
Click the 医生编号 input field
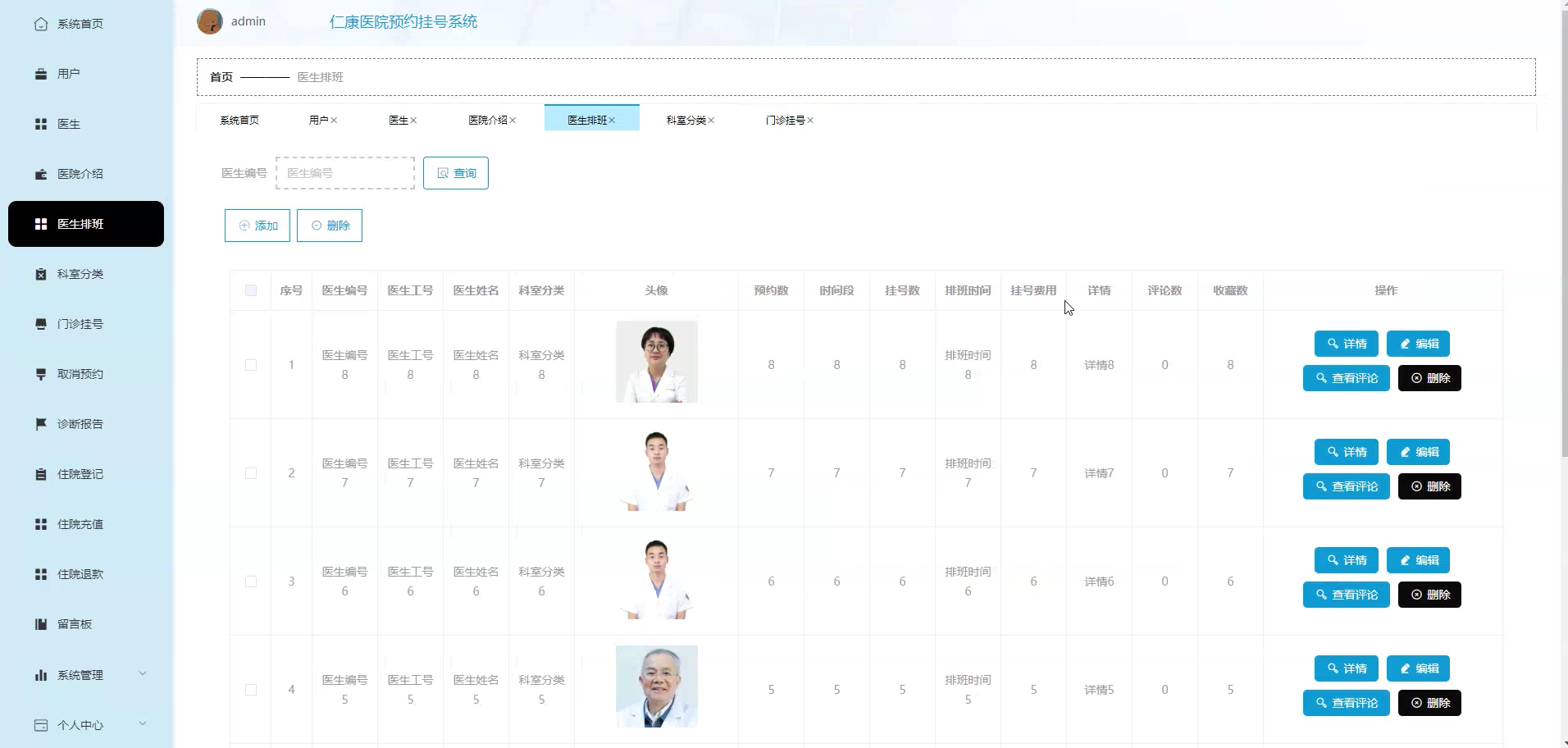344,173
